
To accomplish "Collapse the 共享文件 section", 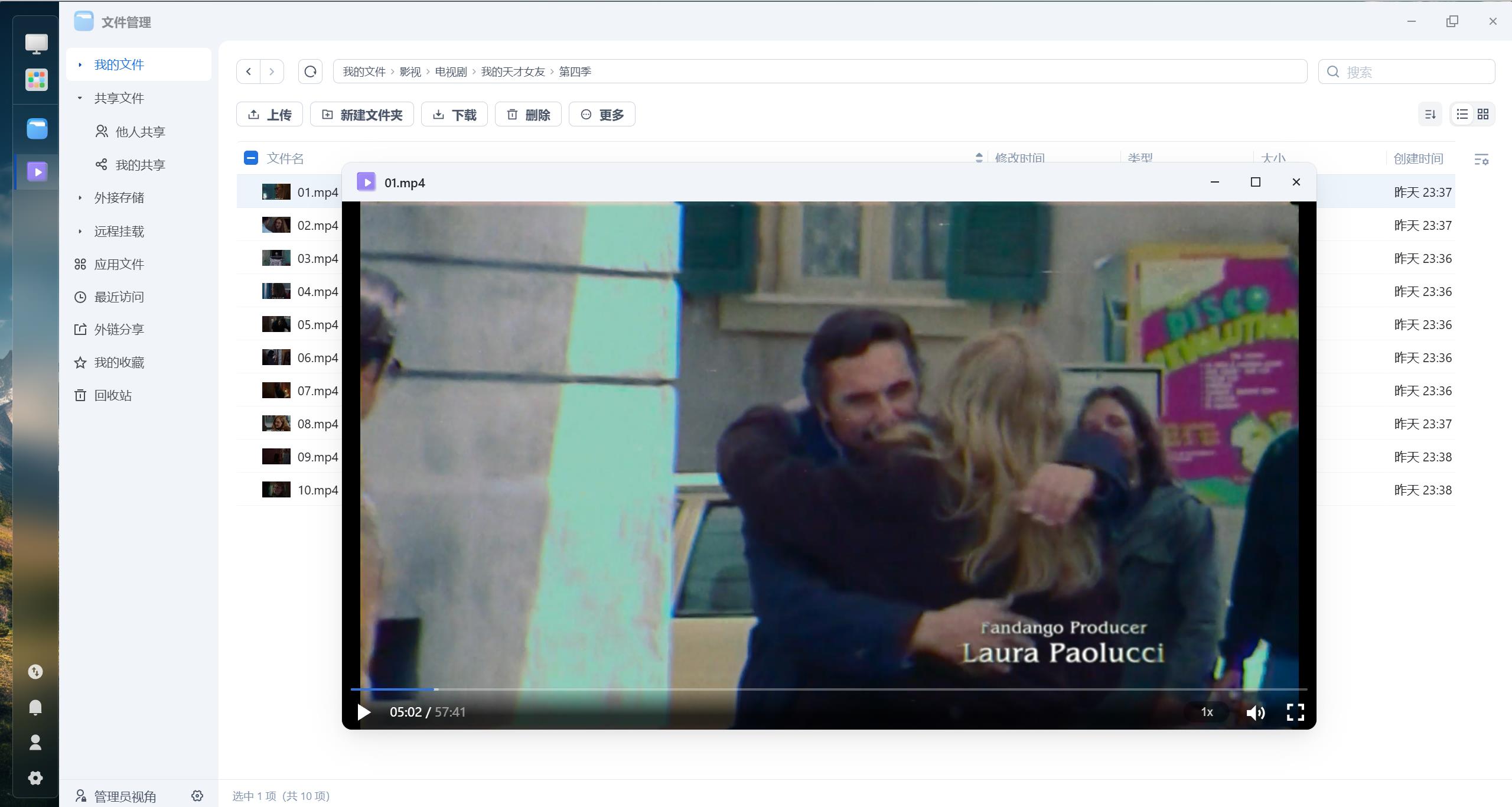I will (80, 98).
